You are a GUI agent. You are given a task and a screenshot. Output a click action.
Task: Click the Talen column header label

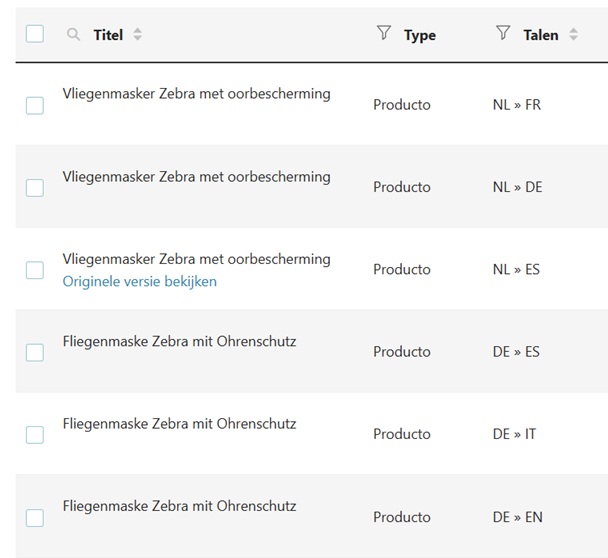[x=541, y=35]
